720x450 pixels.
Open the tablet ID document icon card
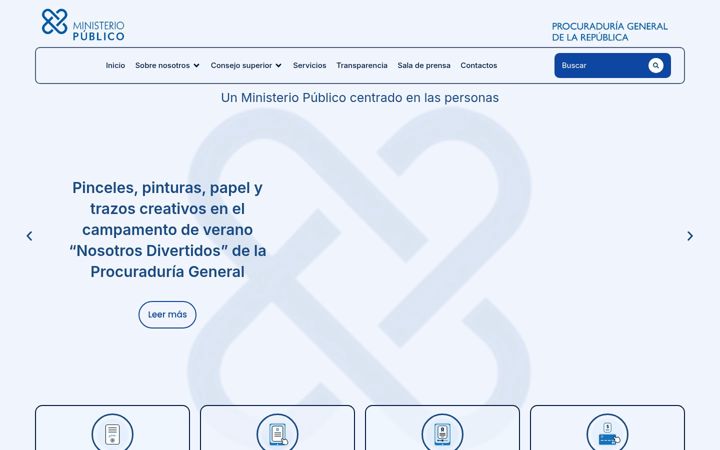[x=442, y=432]
